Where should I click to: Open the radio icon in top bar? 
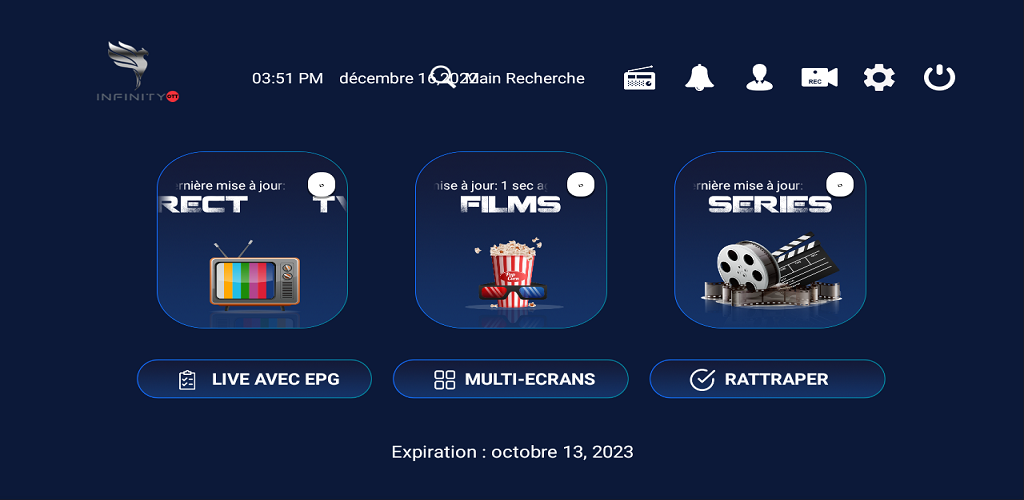639,78
